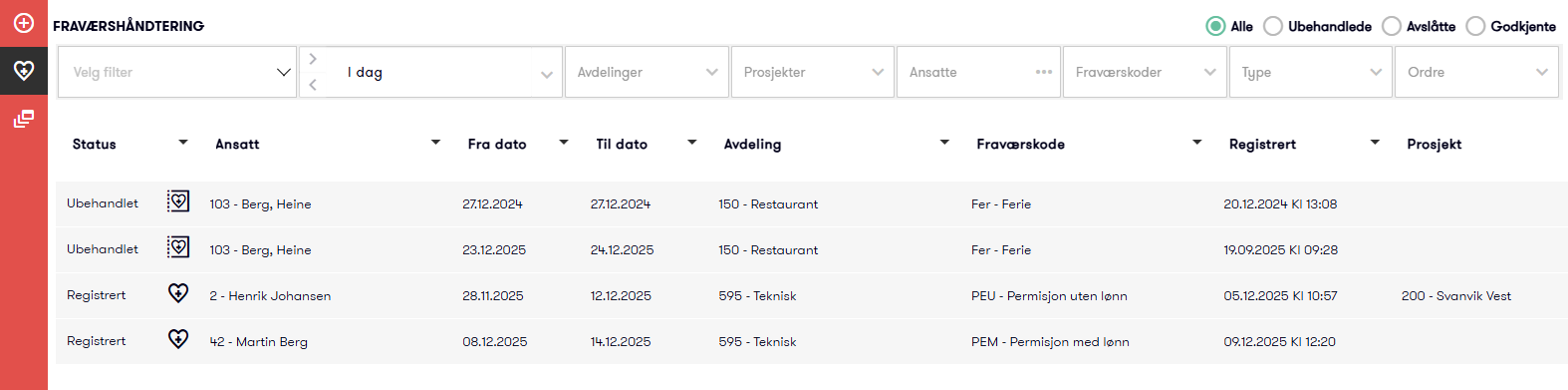Open the Avdelinger dropdown
This screenshot has height=390, width=1568.
647,72
